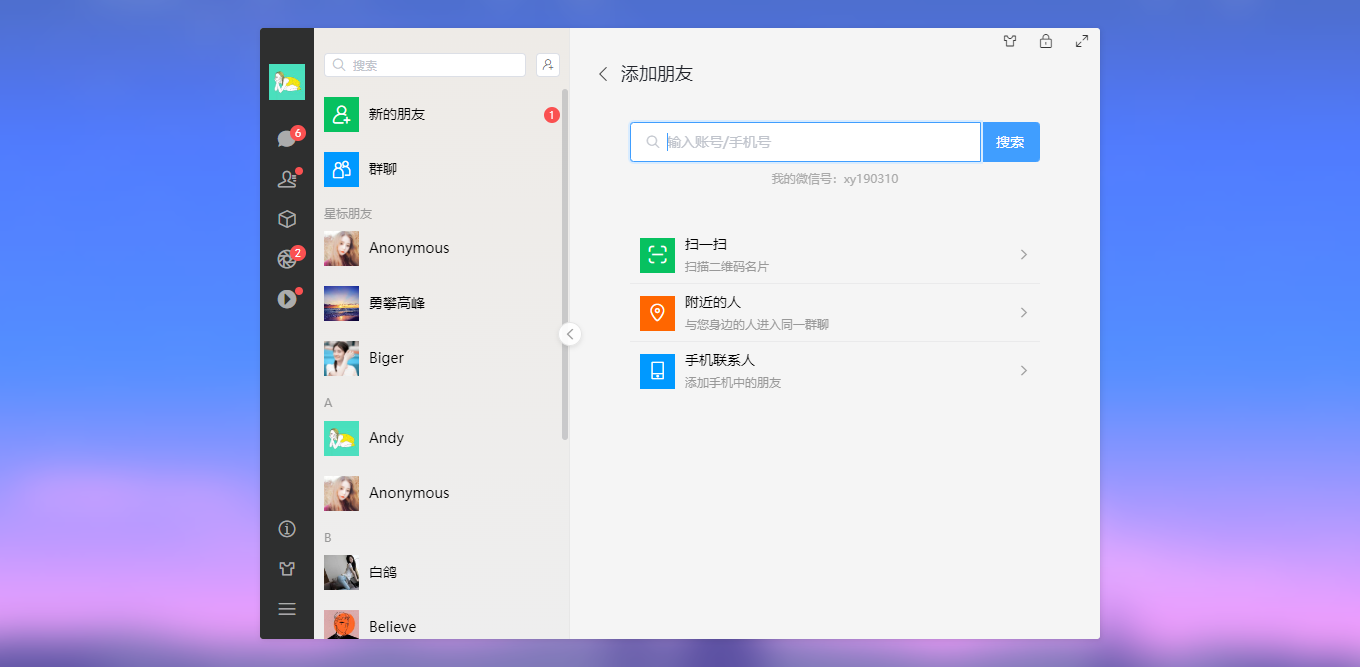Collapse the contact list via middle chevron
This screenshot has width=1360, height=667.
tap(570, 334)
